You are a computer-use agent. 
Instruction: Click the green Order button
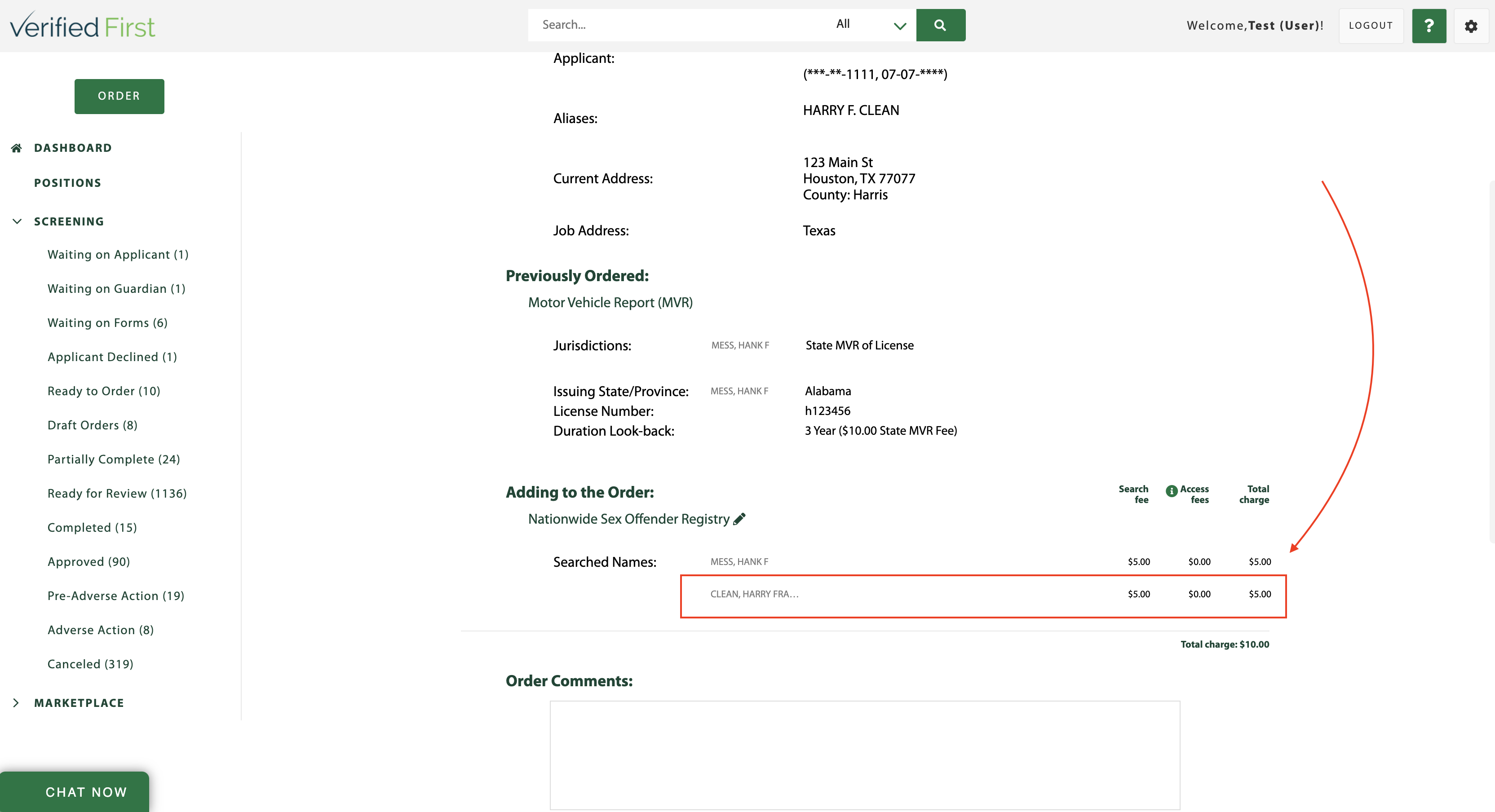click(x=119, y=97)
